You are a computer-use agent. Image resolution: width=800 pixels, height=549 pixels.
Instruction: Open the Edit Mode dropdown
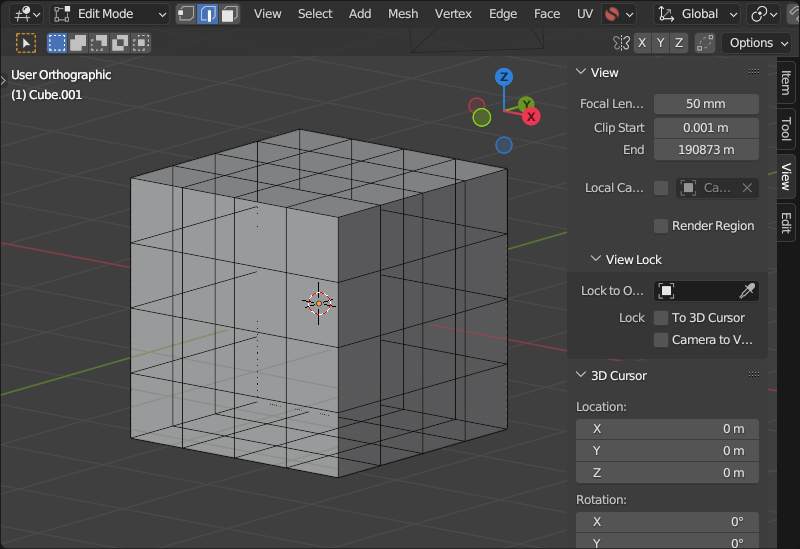coord(110,14)
